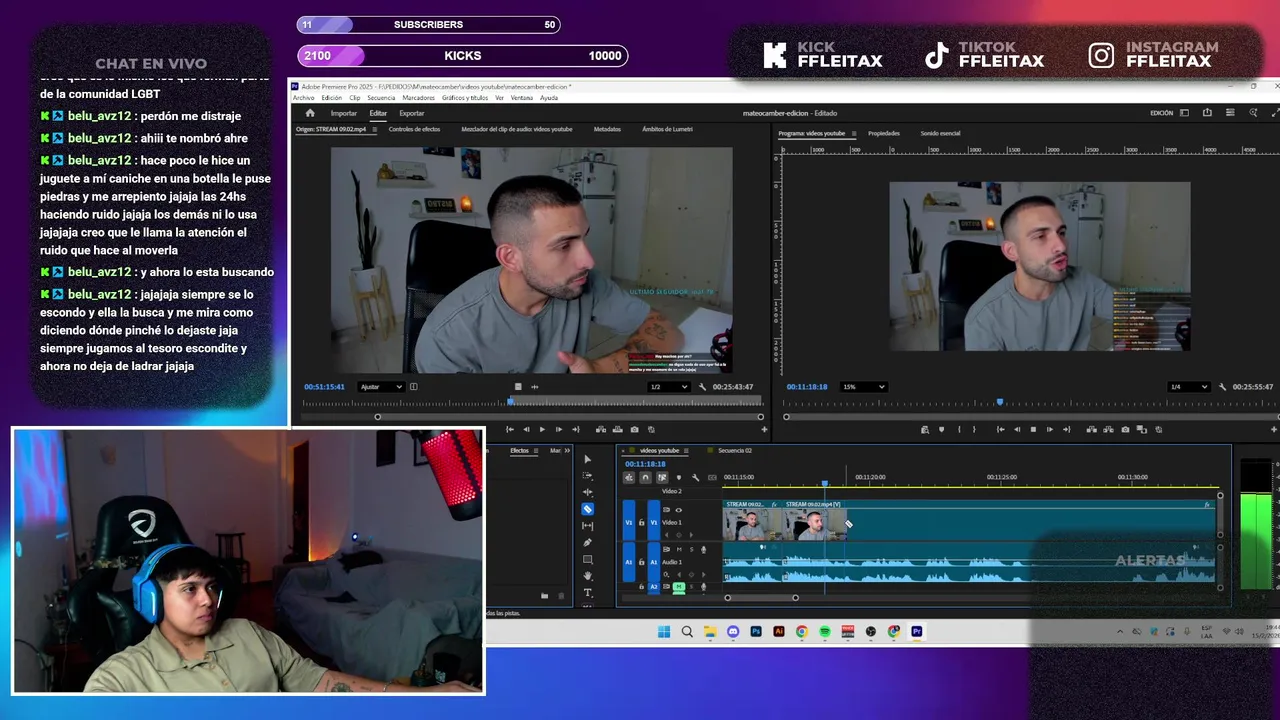Toggle insert and overwrite sequences as nests
The width and height of the screenshot is (1280, 720).
click(628, 477)
